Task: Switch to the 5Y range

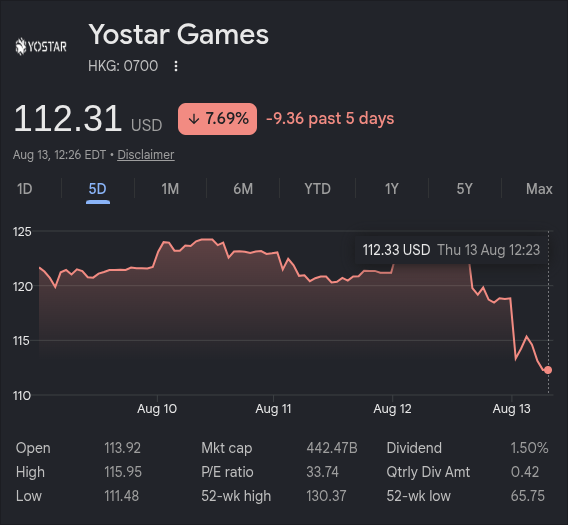Action: tap(464, 189)
